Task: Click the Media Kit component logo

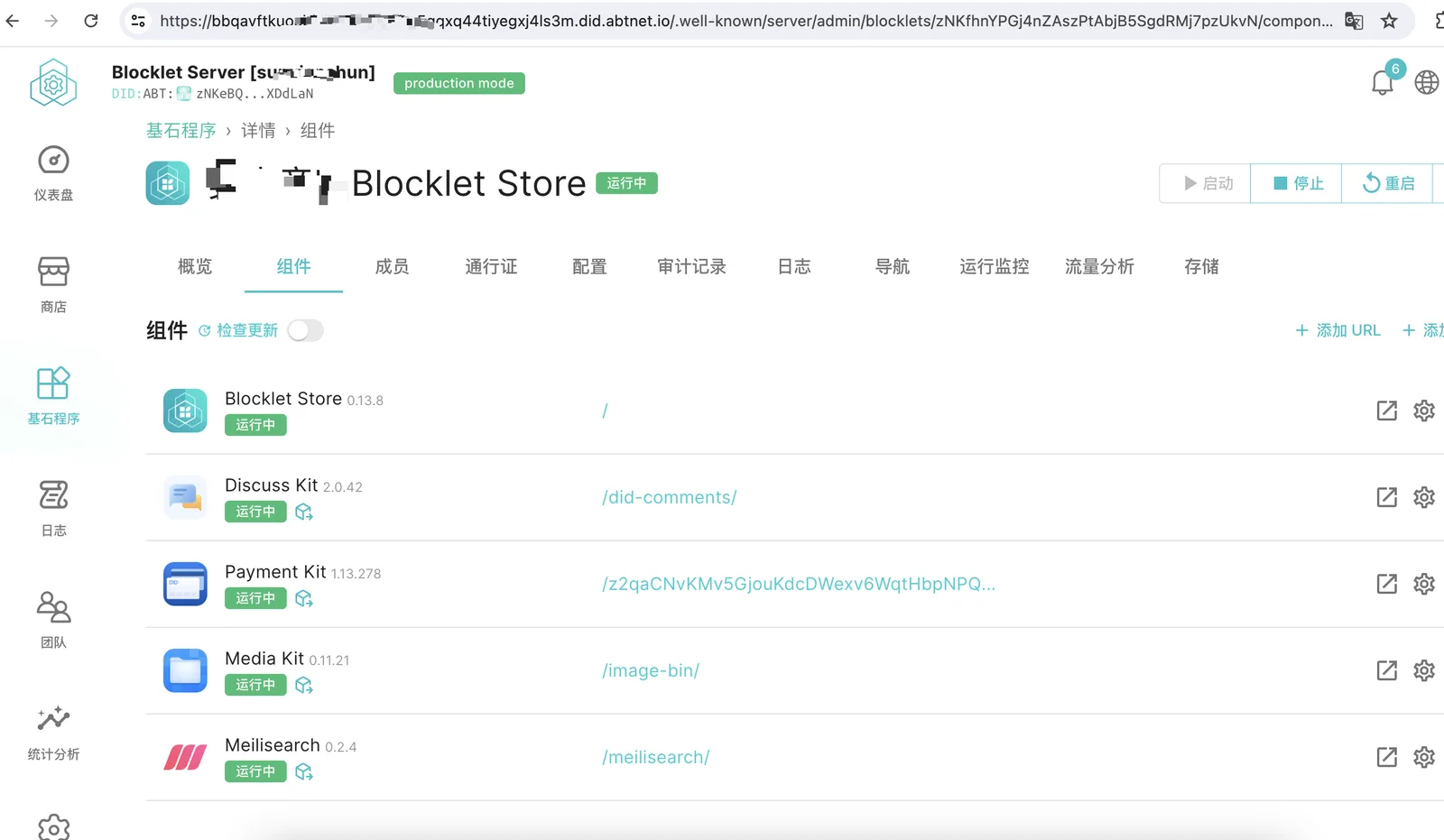Action: 185,670
